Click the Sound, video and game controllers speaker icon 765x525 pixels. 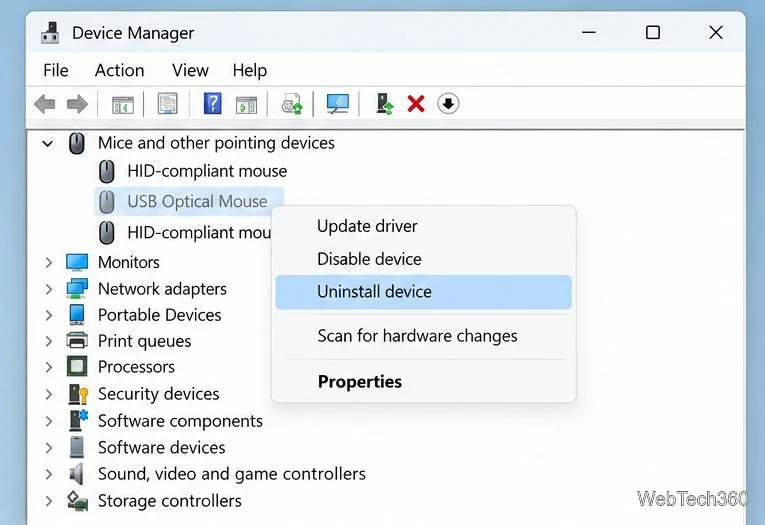point(76,473)
